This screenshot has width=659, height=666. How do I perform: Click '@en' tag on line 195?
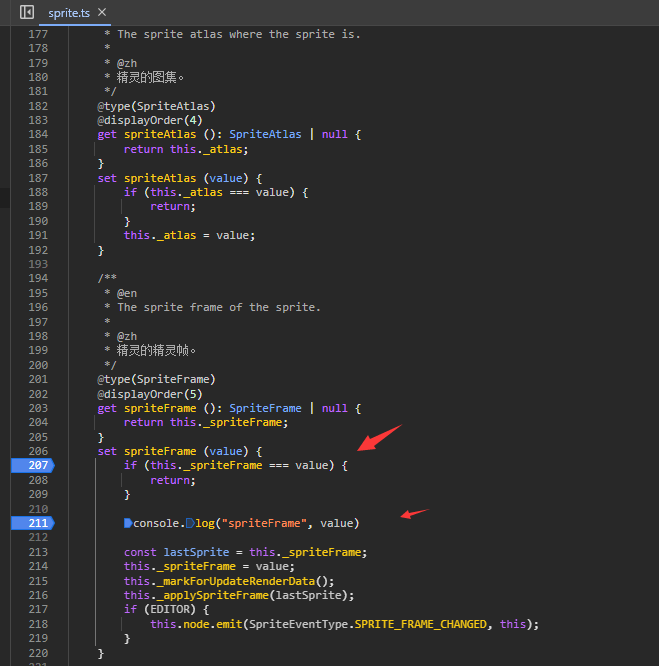point(127,293)
